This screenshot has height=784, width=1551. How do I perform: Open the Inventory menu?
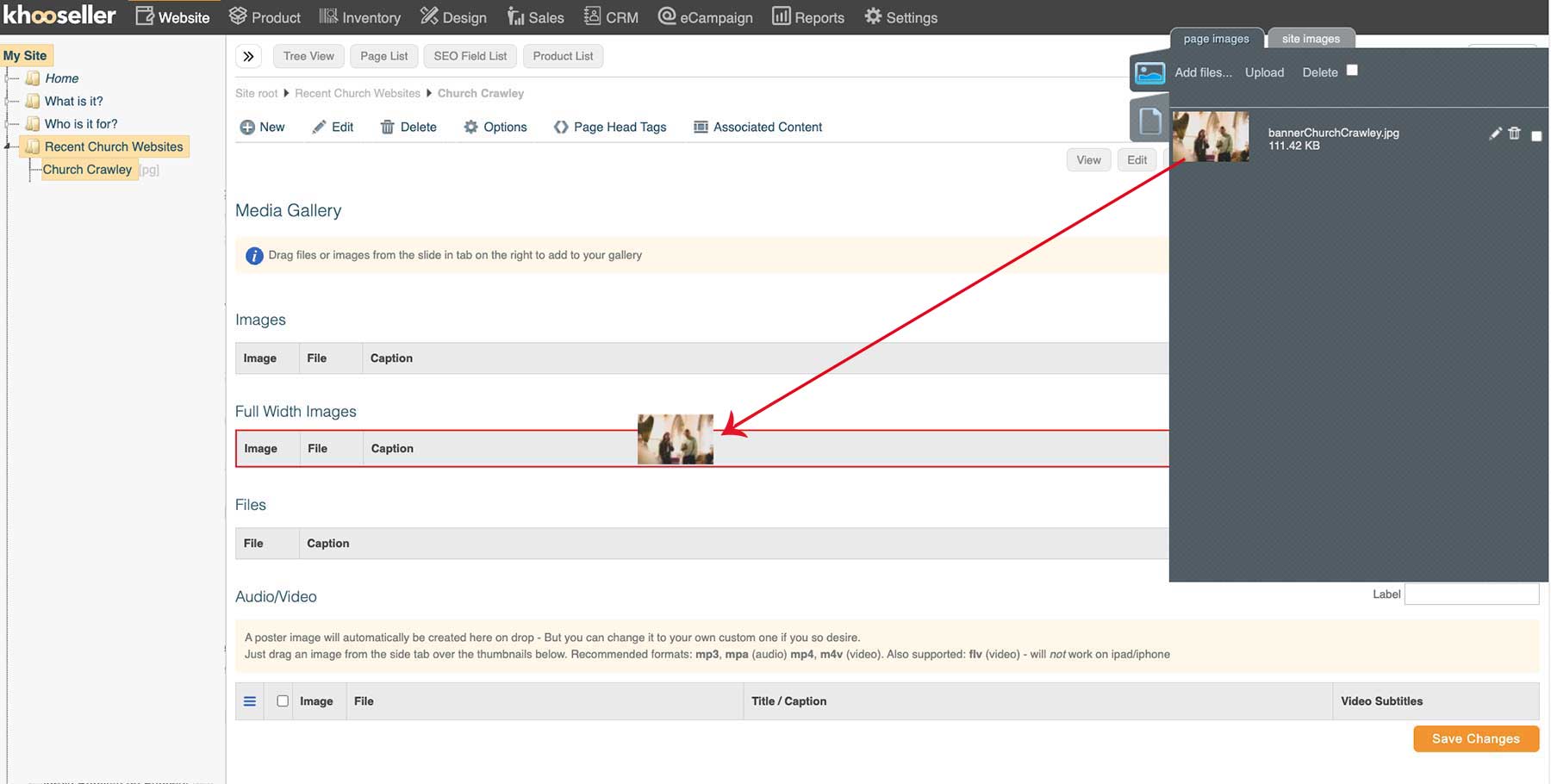[x=360, y=17]
